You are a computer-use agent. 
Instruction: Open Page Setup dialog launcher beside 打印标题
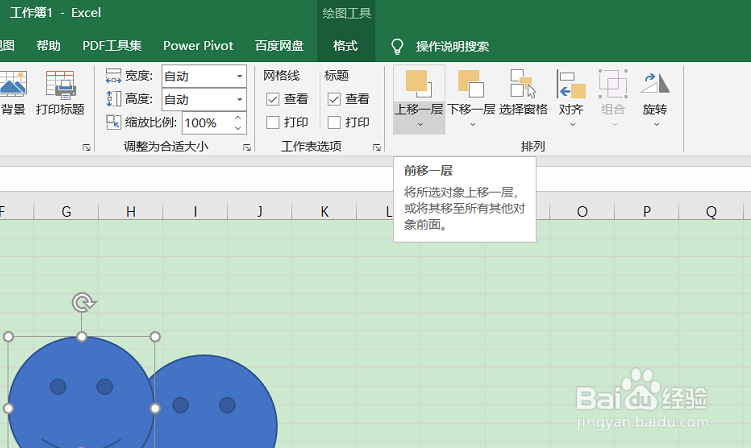coord(86,148)
